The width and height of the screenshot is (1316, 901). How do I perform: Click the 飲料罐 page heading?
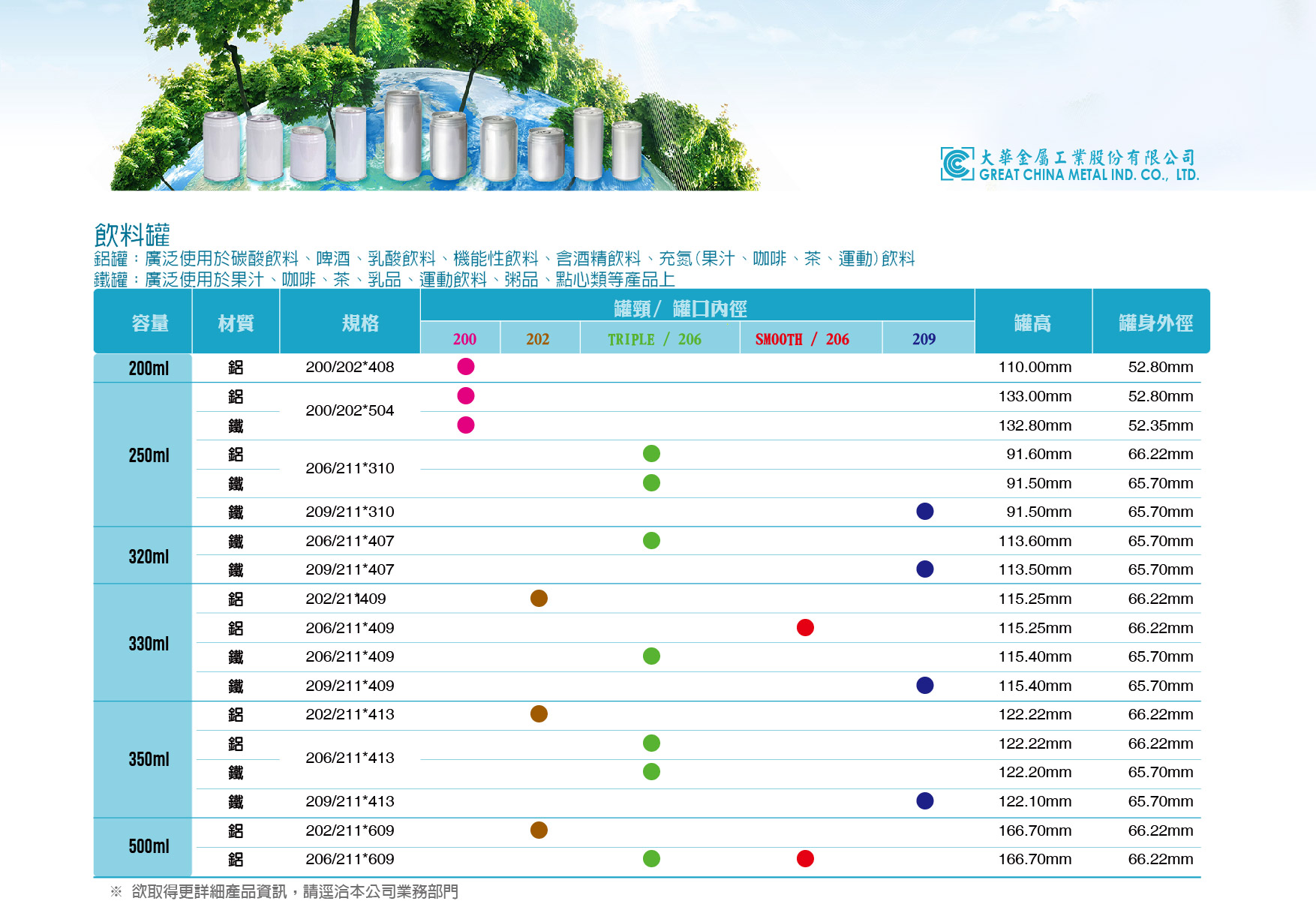click(x=132, y=235)
